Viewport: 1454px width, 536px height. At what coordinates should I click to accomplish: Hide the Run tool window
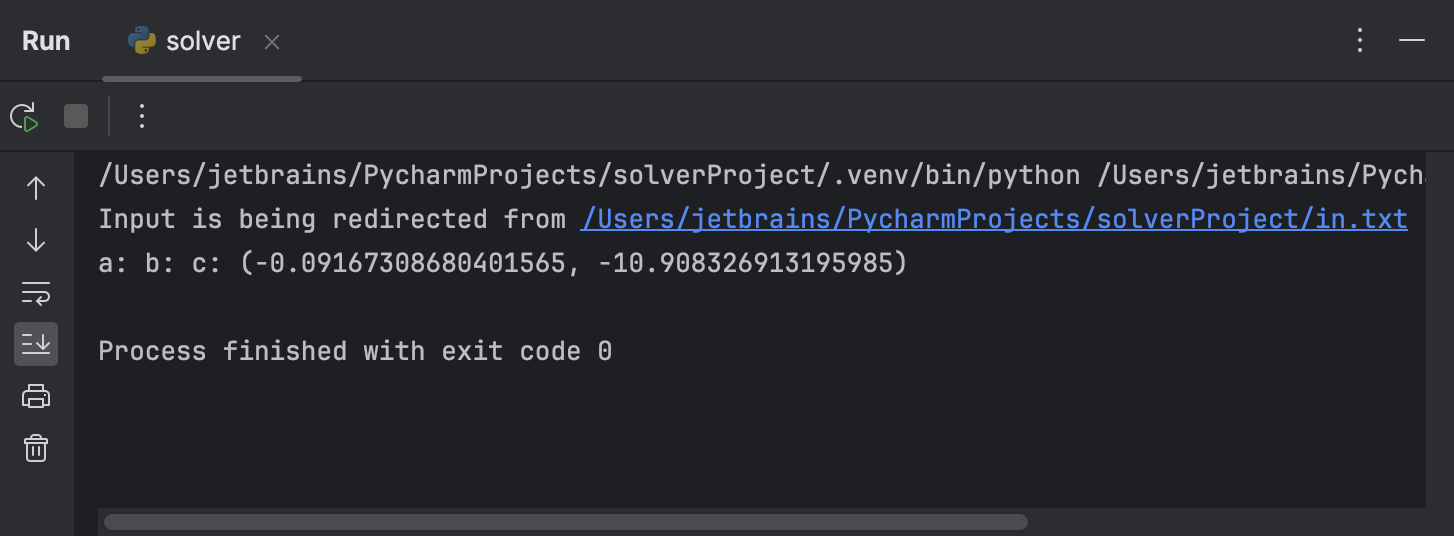coord(1412,40)
